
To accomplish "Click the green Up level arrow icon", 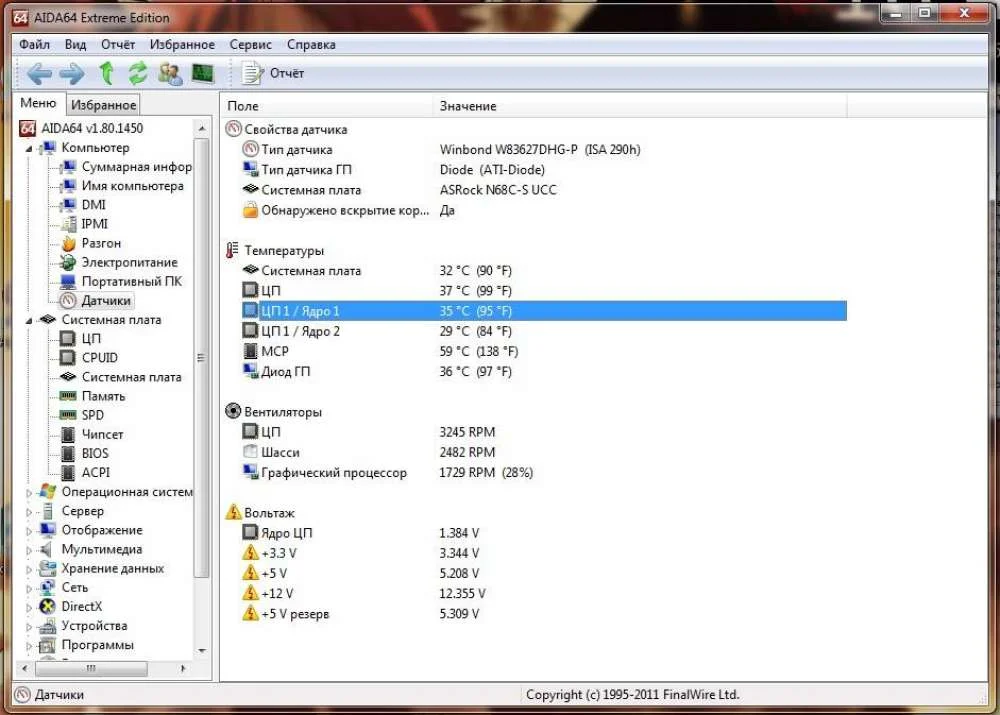I will 107,73.
